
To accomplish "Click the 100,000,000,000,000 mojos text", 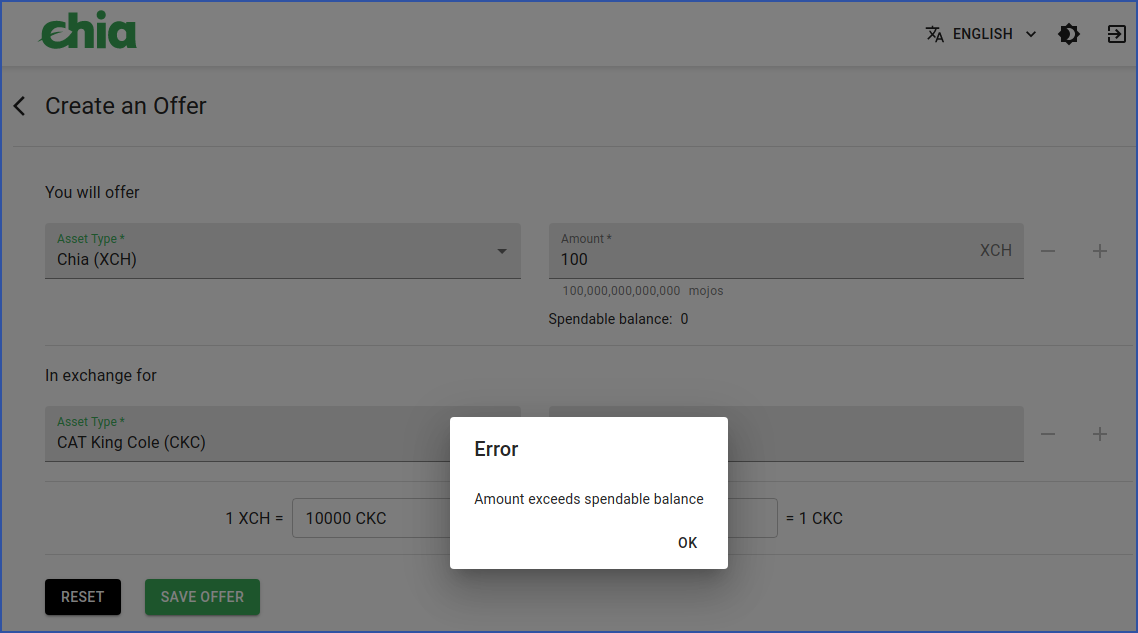I will point(643,290).
